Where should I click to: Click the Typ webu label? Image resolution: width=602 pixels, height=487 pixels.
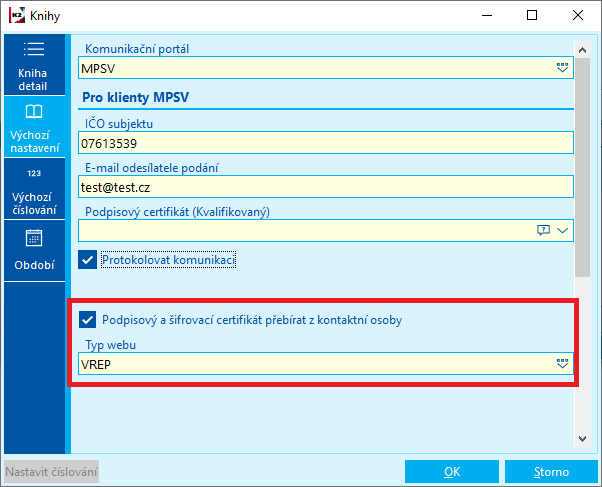(x=111, y=345)
